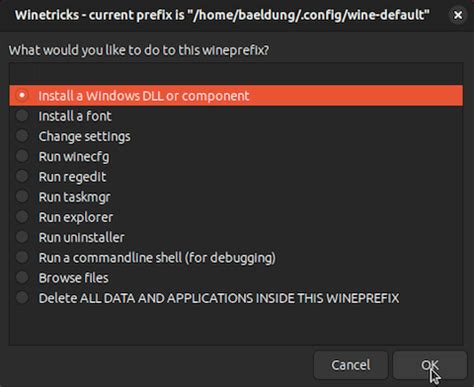Select 'Run a commandline shell (for debugging)'
Viewport: 474px width, 387px height.
[x=236, y=257]
